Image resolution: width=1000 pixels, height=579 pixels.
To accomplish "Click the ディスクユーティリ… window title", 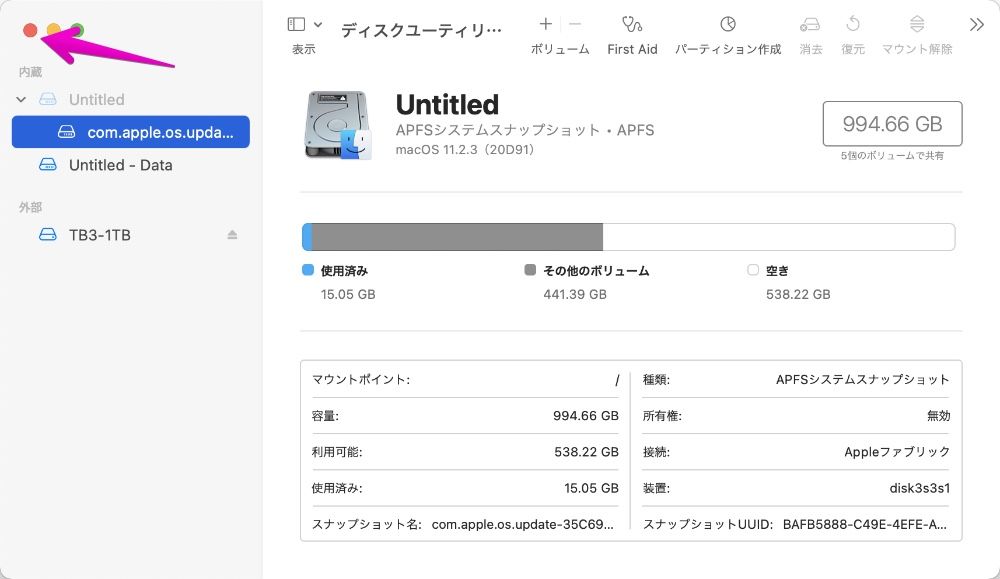I will [x=422, y=31].
